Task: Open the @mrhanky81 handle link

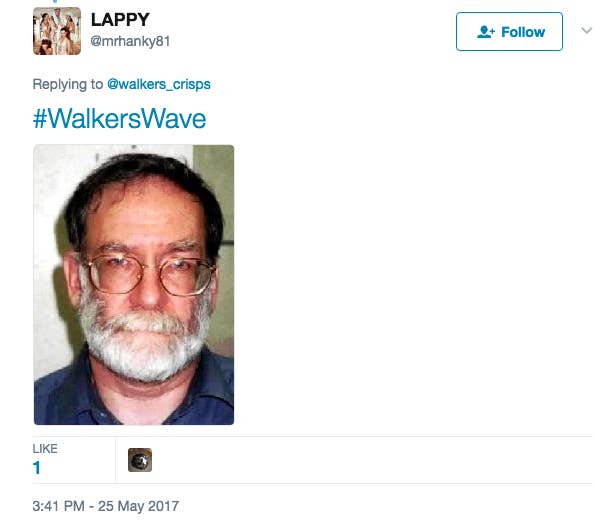Action: pos(130,41)
